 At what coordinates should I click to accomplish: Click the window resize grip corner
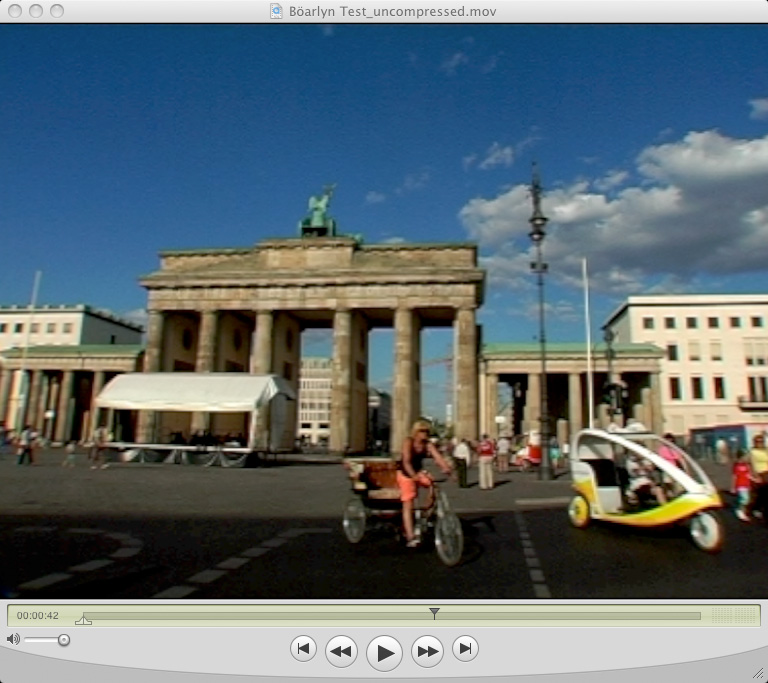(x=758, y=673)
